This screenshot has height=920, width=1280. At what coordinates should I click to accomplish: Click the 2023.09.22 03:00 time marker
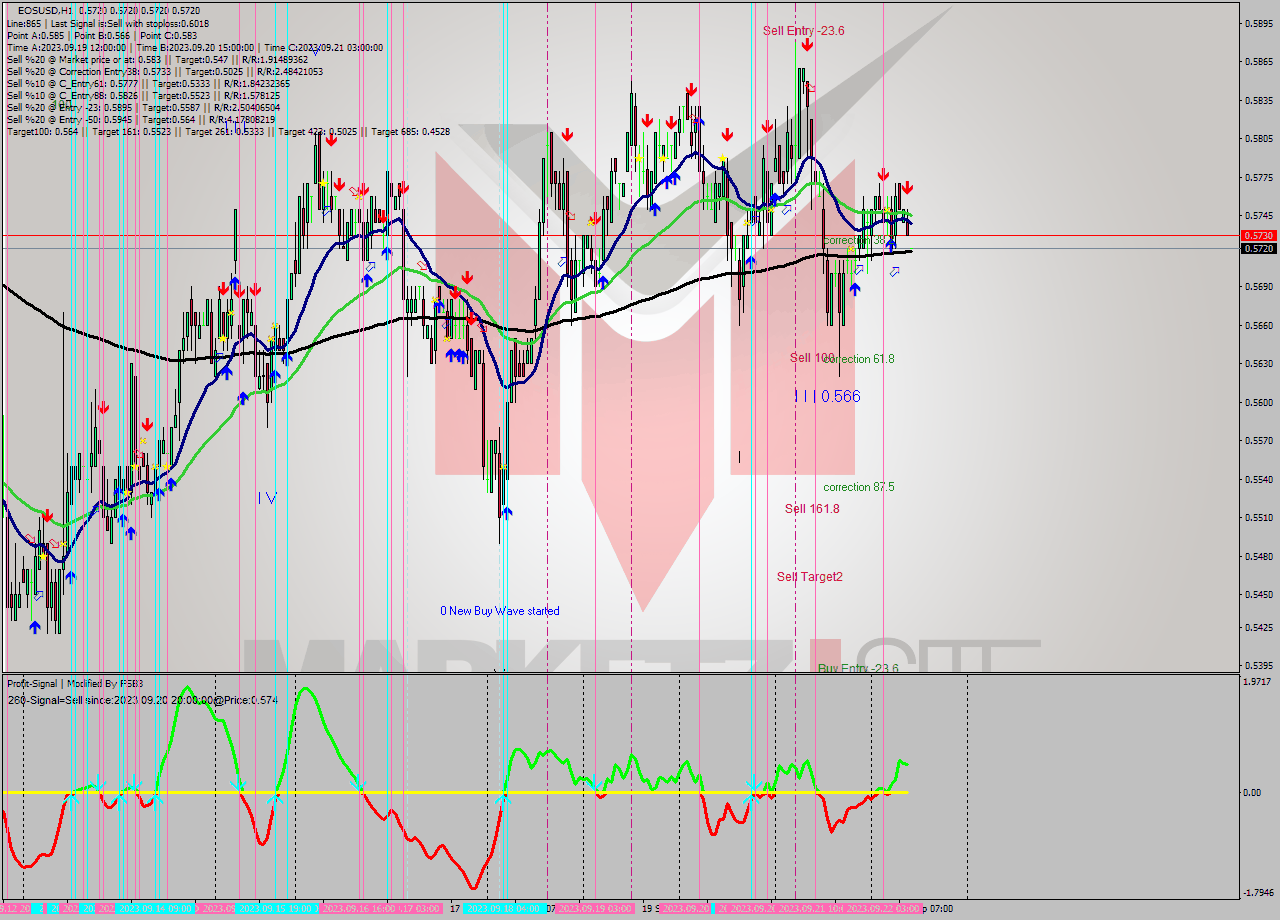click(883, 909)
